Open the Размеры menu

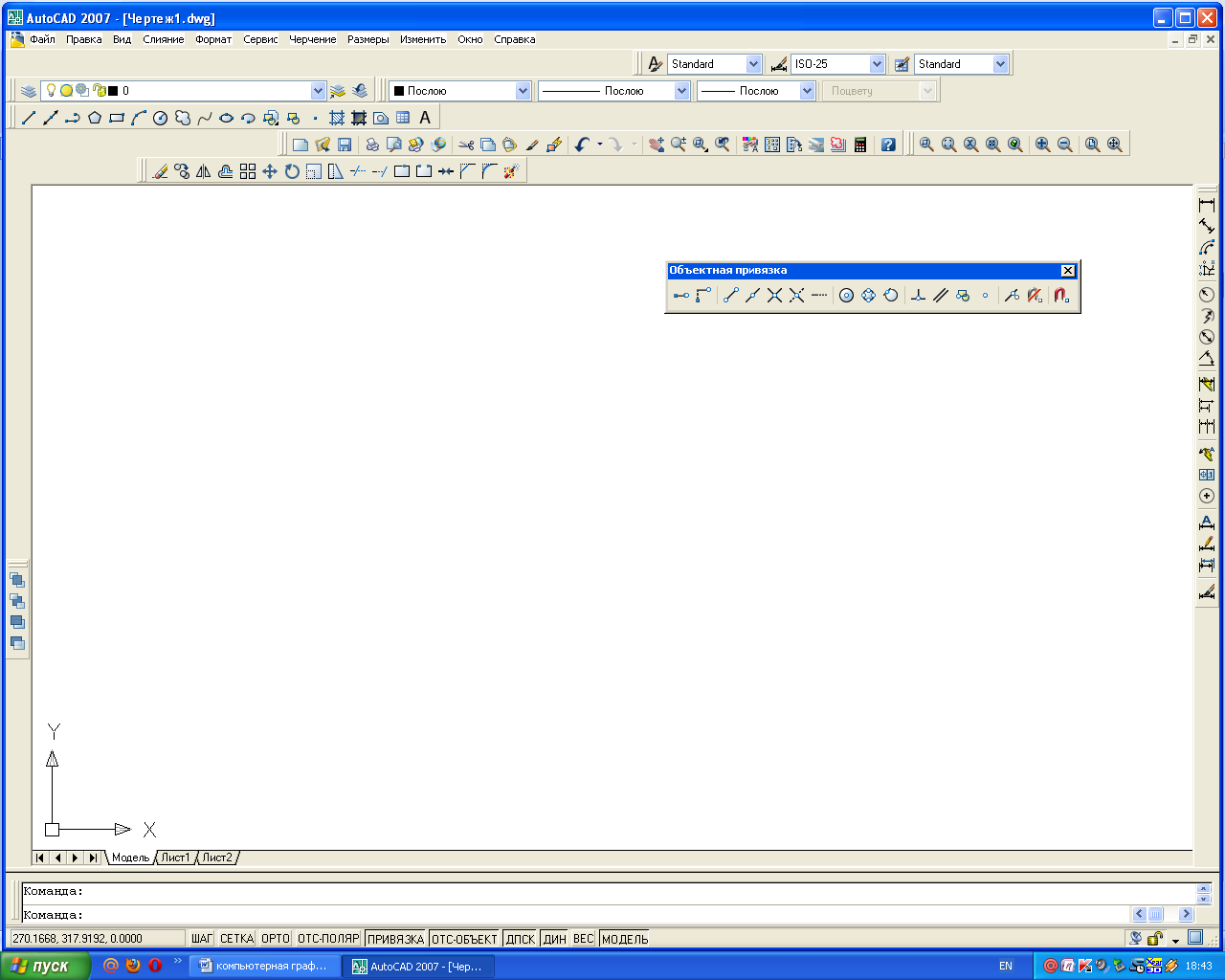tap(368, 39)
